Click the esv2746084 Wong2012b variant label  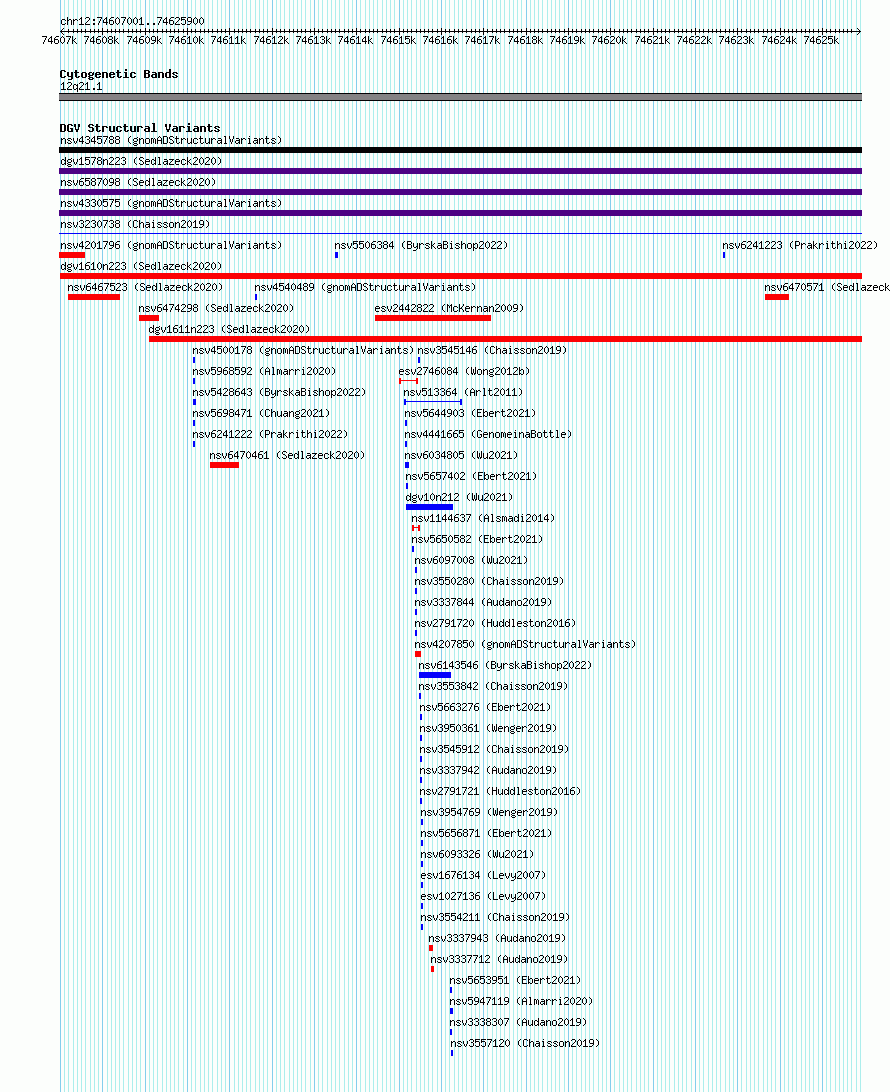464,371
